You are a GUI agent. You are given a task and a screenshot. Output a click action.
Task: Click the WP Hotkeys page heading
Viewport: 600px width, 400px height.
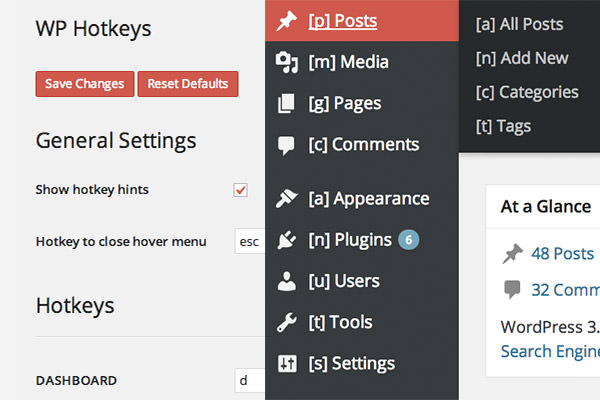[93, 29]
